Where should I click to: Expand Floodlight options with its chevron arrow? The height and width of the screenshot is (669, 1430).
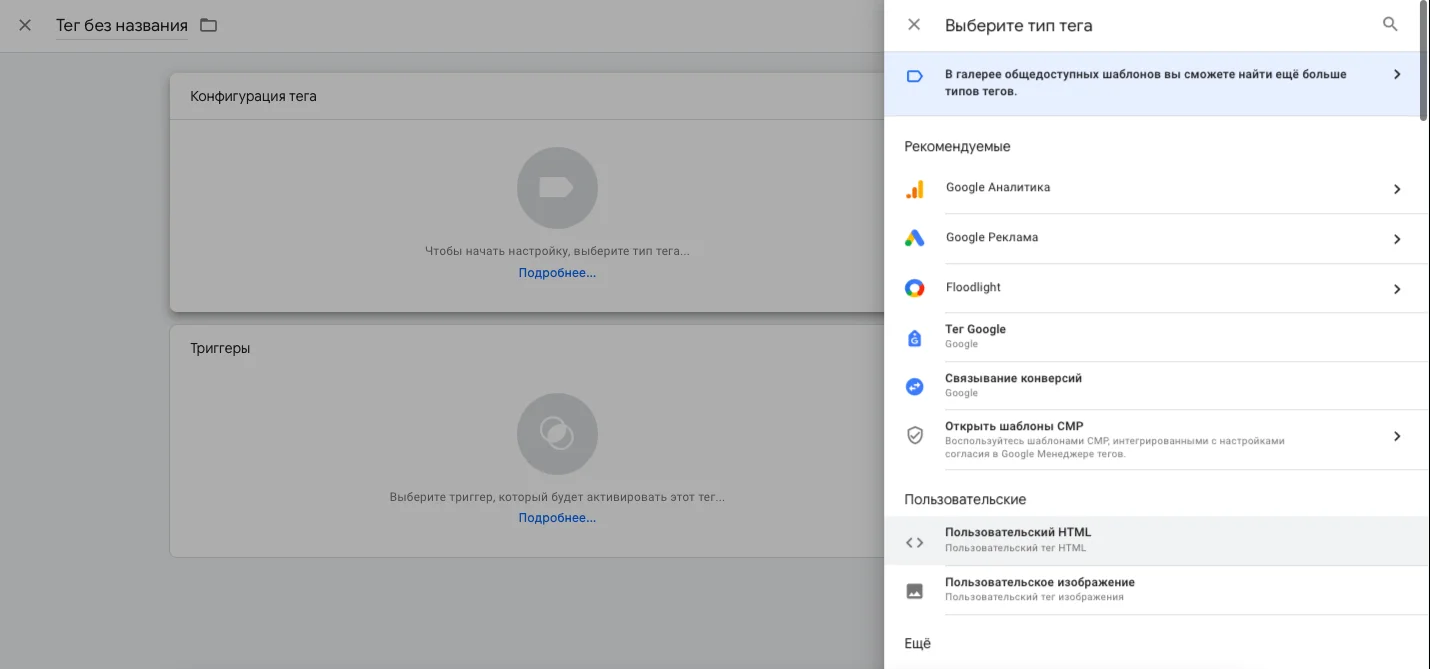1397,289
